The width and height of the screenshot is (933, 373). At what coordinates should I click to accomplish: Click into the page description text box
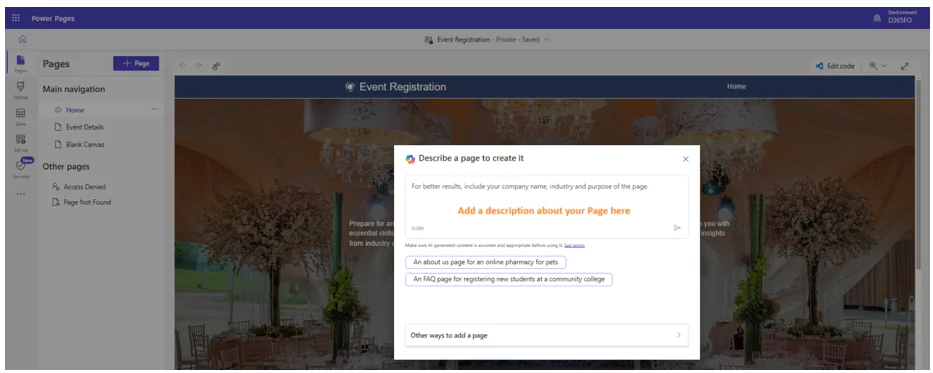click(x=546, y=206)
